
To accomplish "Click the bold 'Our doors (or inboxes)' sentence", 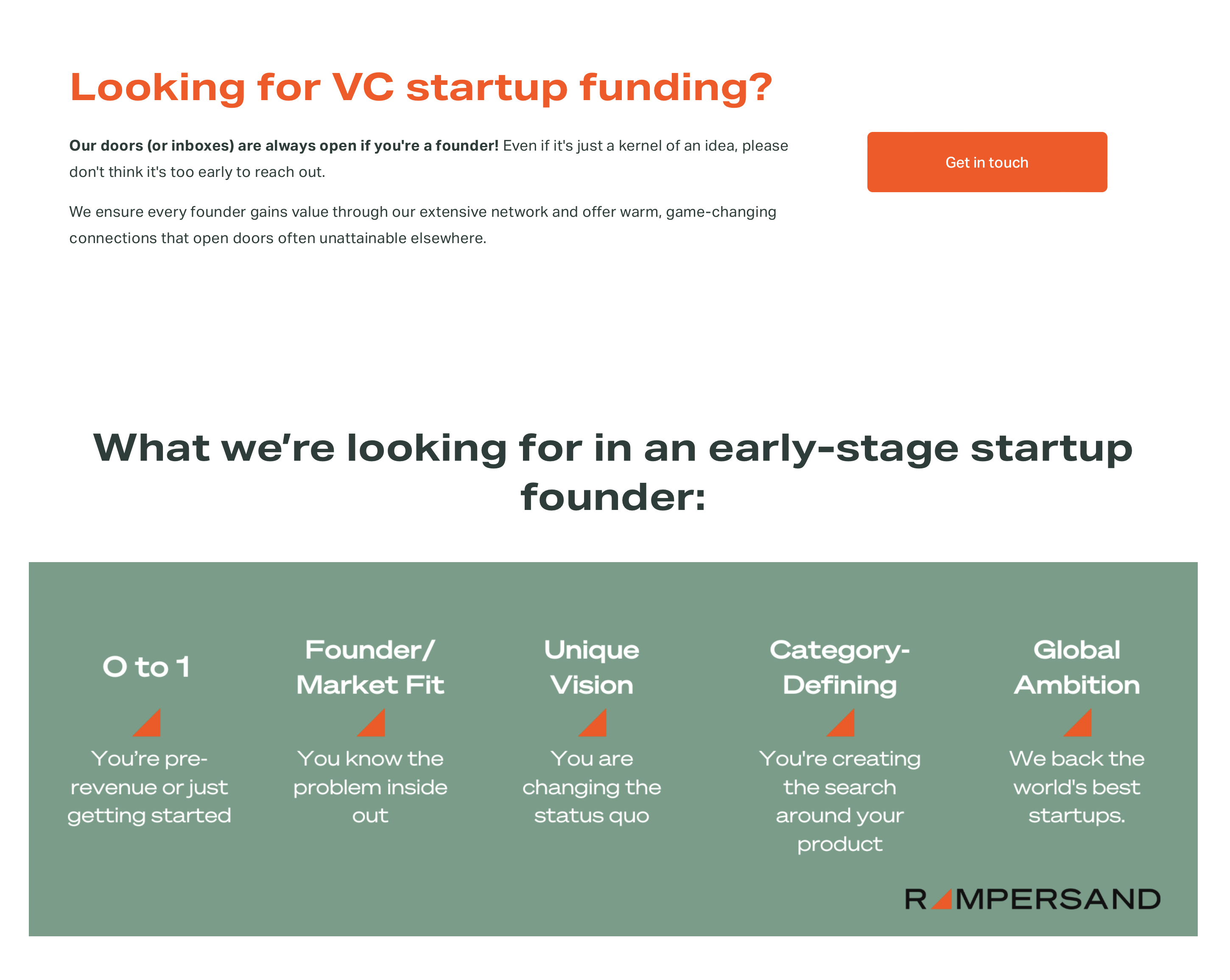I will 284,146.
